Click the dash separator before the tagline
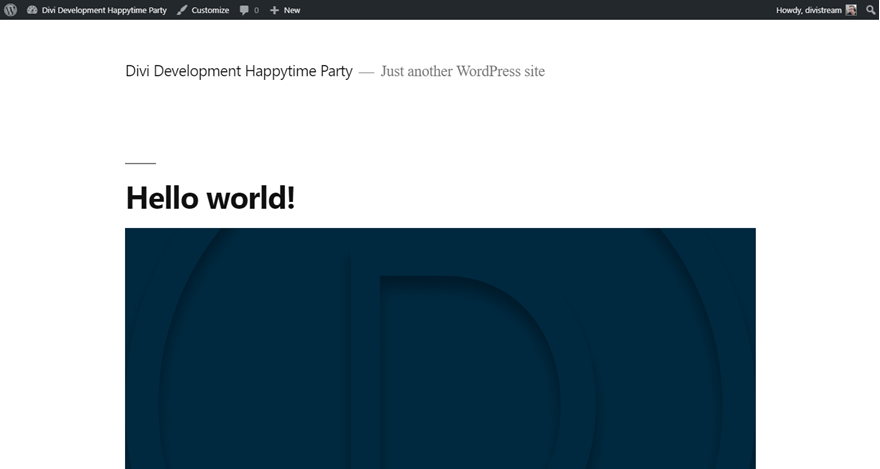 pos(366,72)
